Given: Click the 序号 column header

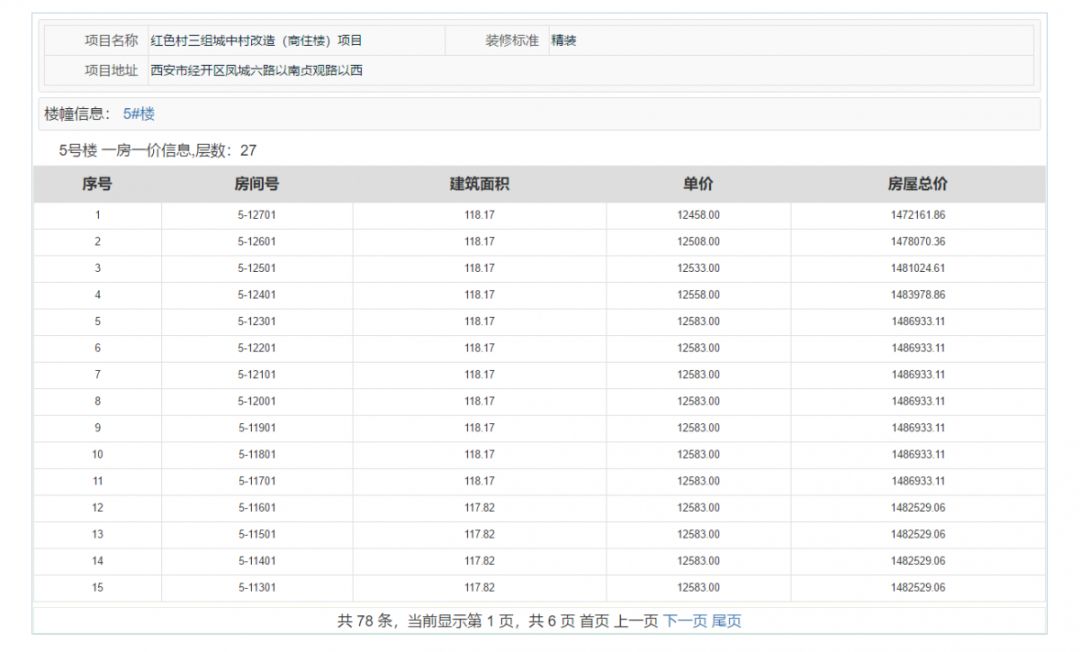Looking at the screenshot, I should [97, 184].
